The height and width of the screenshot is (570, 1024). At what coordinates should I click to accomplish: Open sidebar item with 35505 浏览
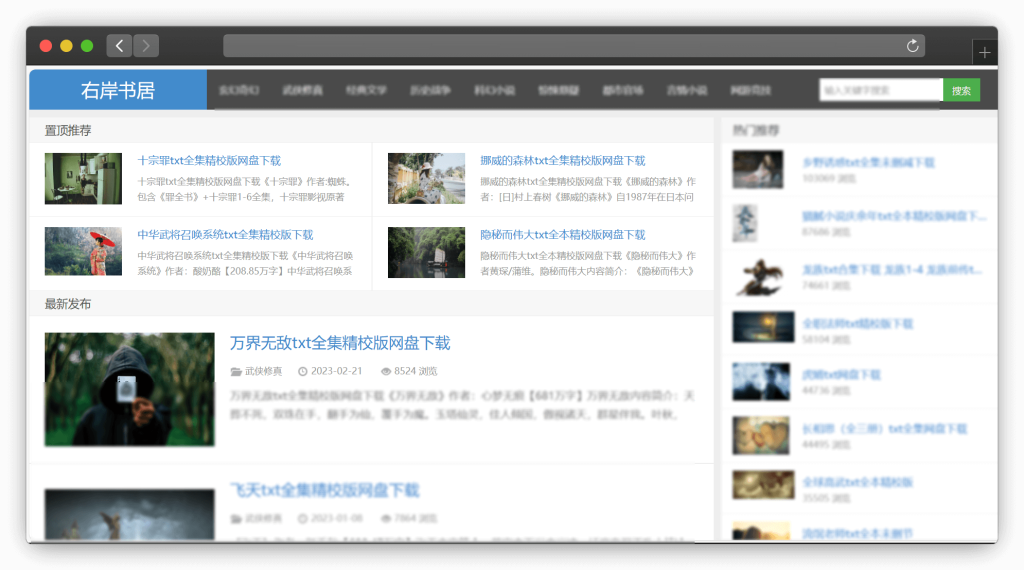coord(857,483)
